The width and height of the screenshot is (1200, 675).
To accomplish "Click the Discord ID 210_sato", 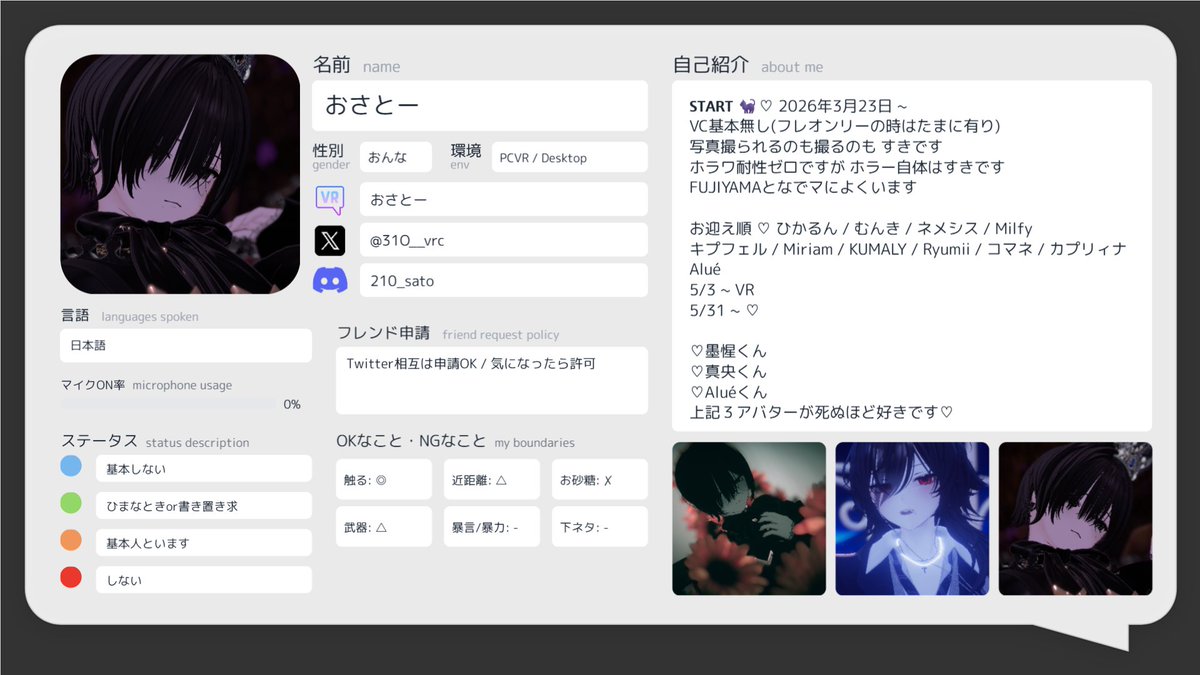I will click(504, 281).
